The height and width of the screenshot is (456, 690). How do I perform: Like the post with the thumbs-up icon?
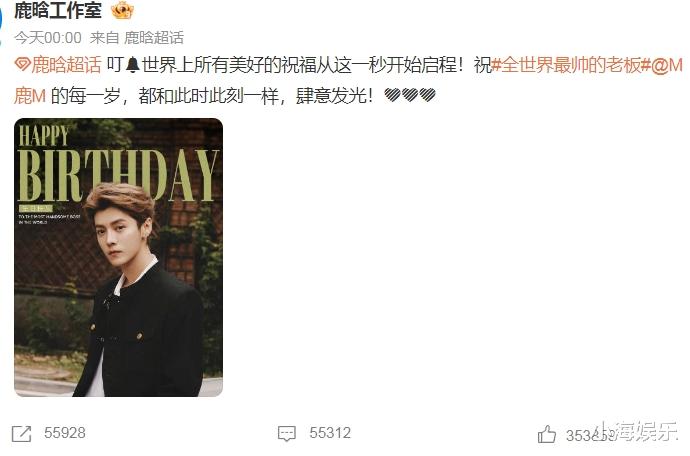[547, 434]
